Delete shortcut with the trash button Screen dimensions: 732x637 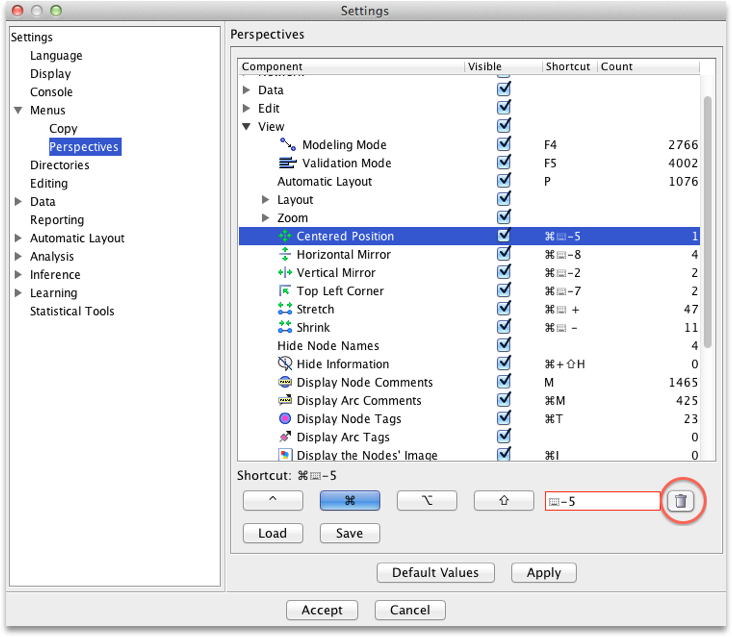click(681, 501)
